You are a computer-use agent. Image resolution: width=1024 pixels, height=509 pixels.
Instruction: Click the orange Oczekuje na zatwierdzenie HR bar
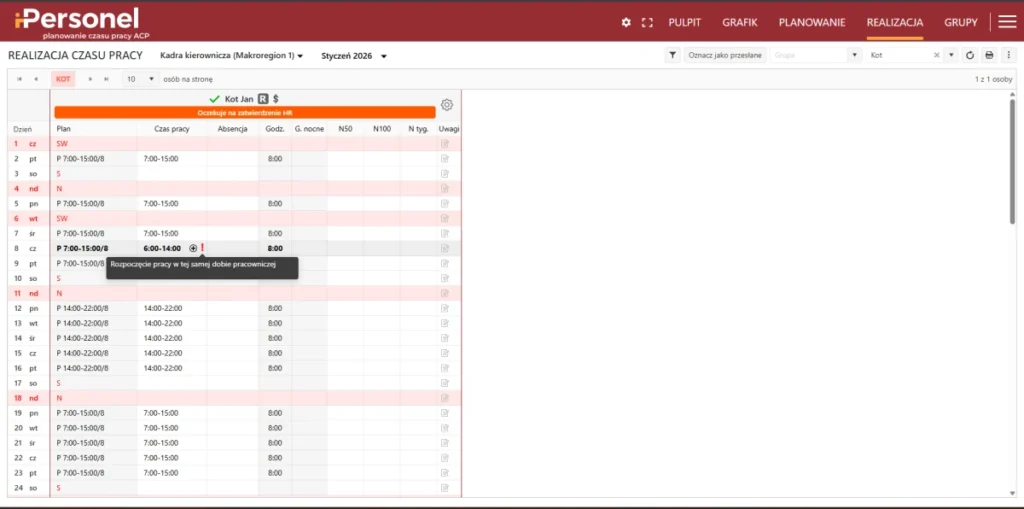point(245,113)
